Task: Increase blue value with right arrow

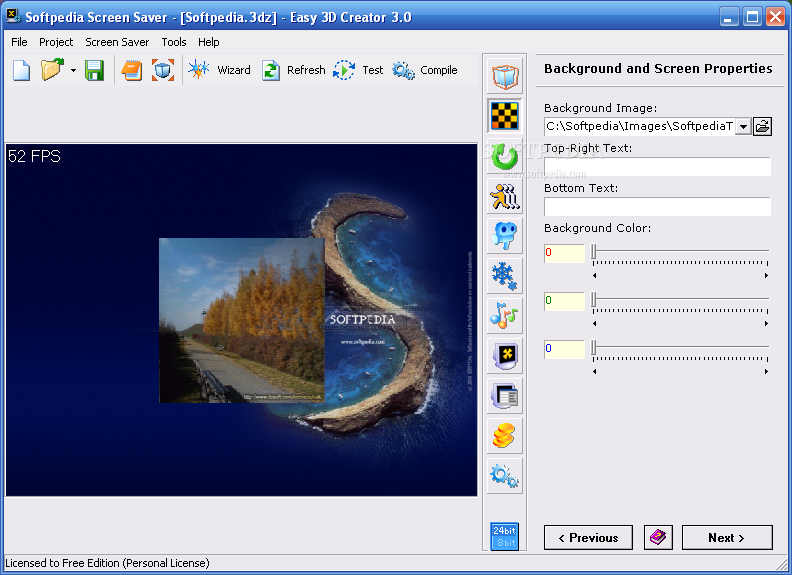Action: (766, 371)
